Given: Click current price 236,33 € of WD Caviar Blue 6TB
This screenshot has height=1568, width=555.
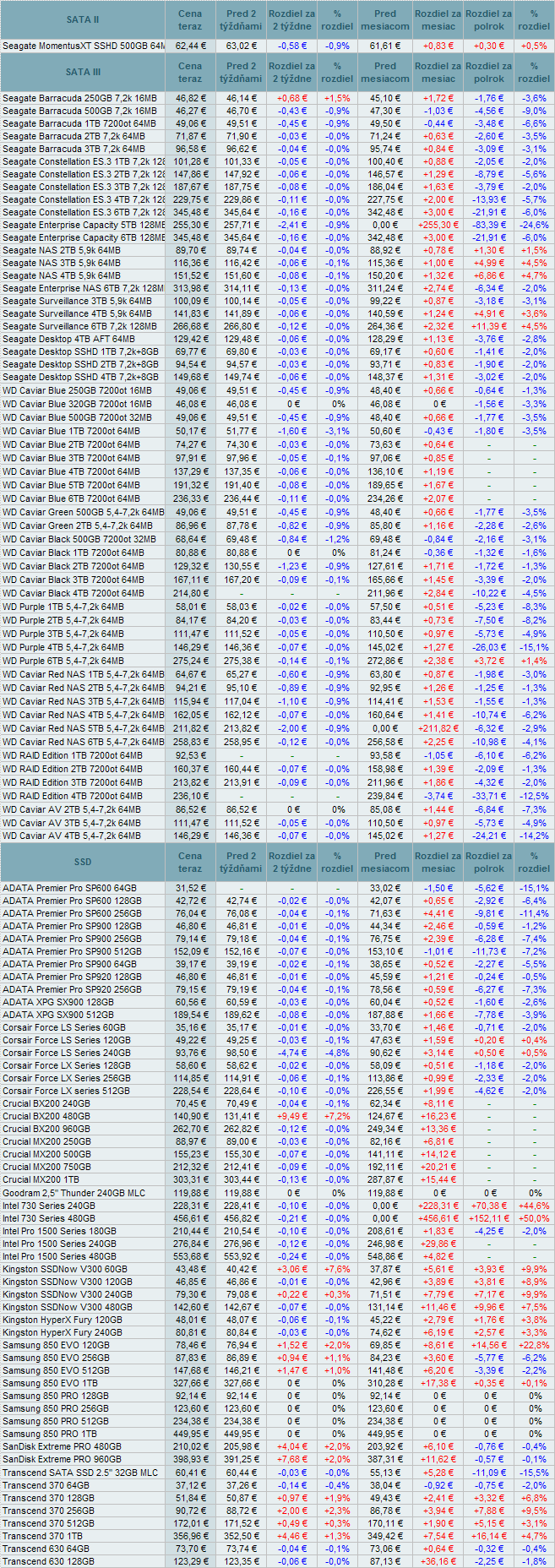Looking at the screenshot, I should tap(190, 498).
